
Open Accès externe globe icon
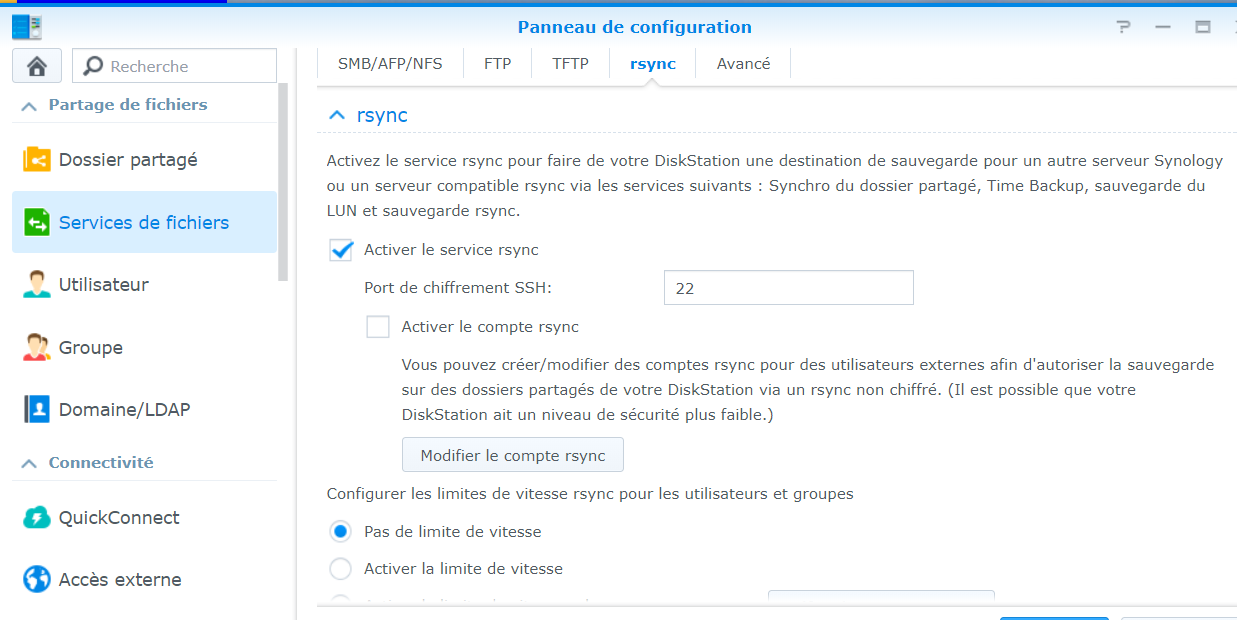(37, 579)
